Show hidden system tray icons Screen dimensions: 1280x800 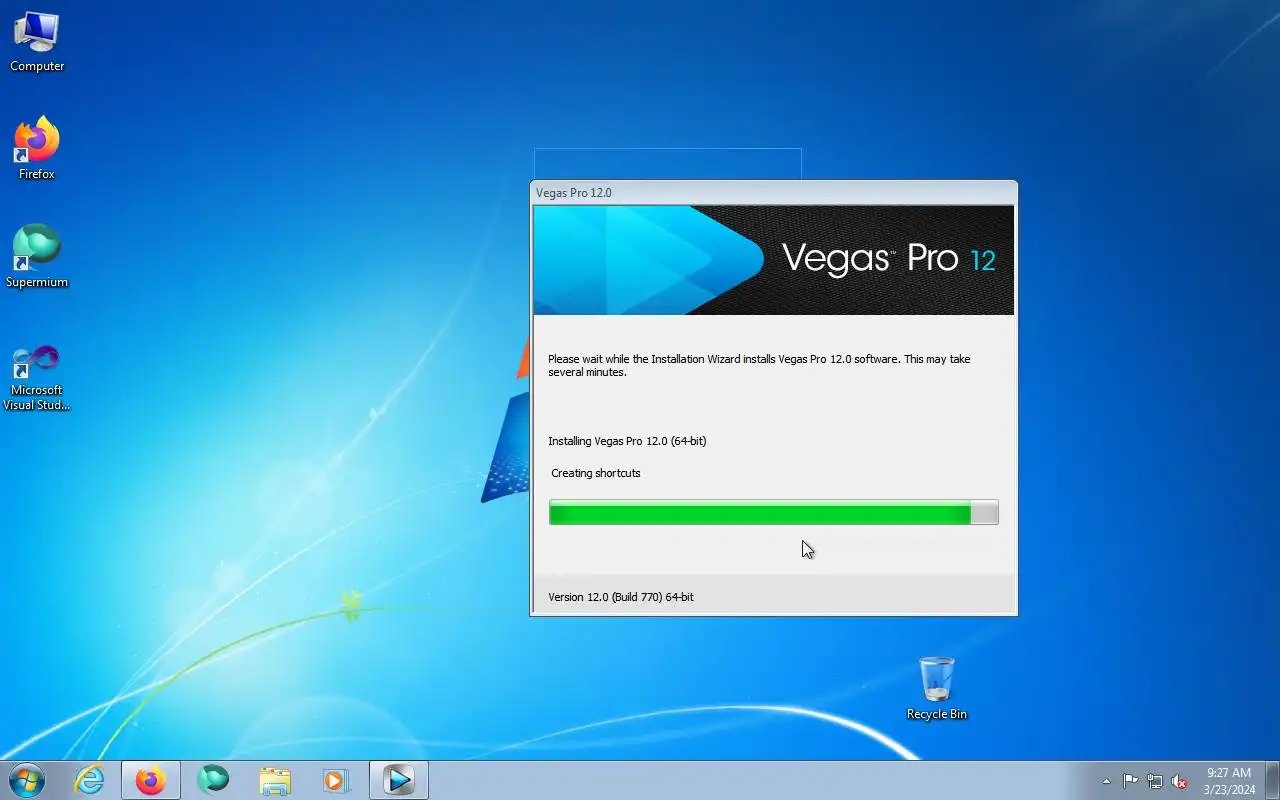point(1106,781)
